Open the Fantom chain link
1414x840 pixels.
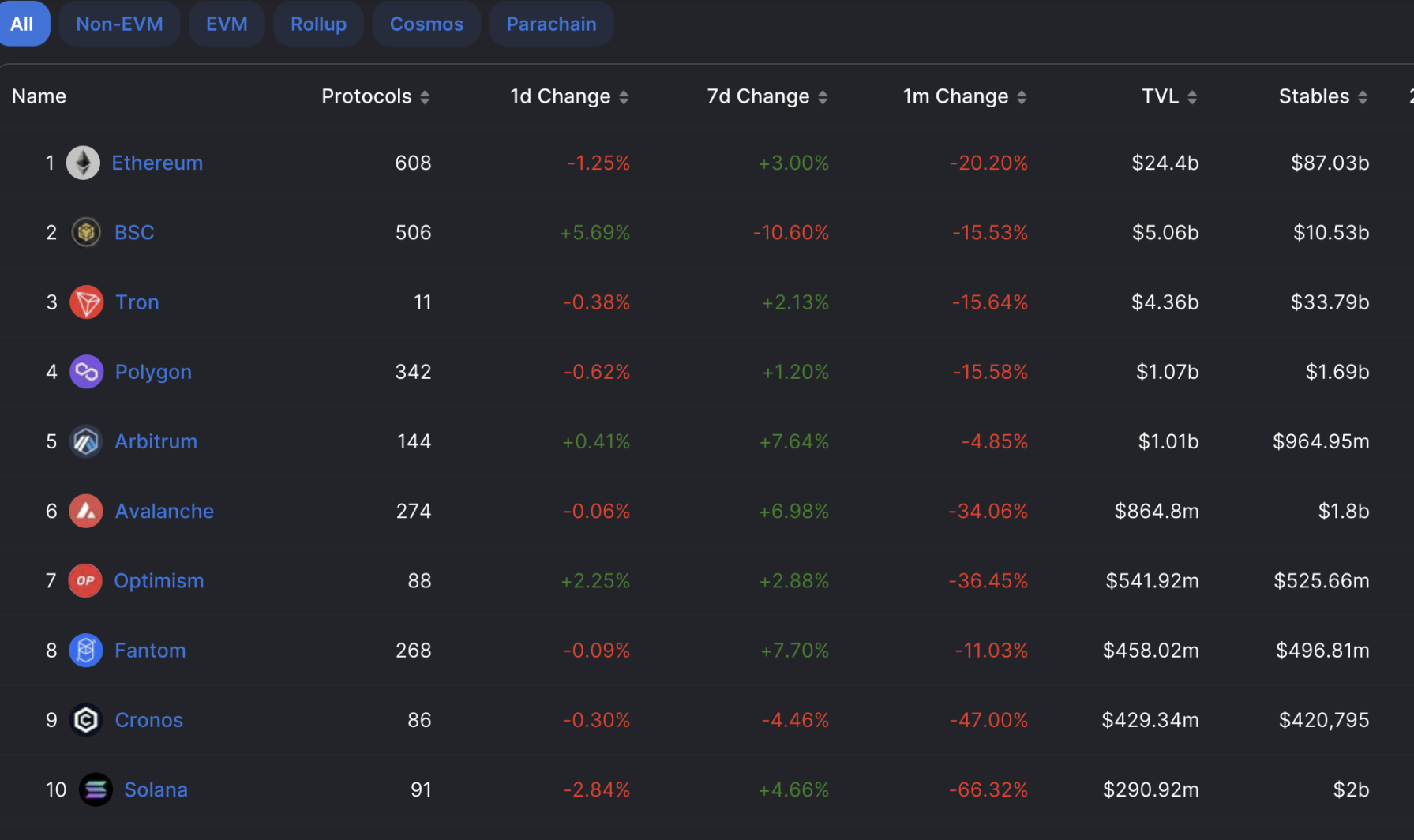(150, 651)
